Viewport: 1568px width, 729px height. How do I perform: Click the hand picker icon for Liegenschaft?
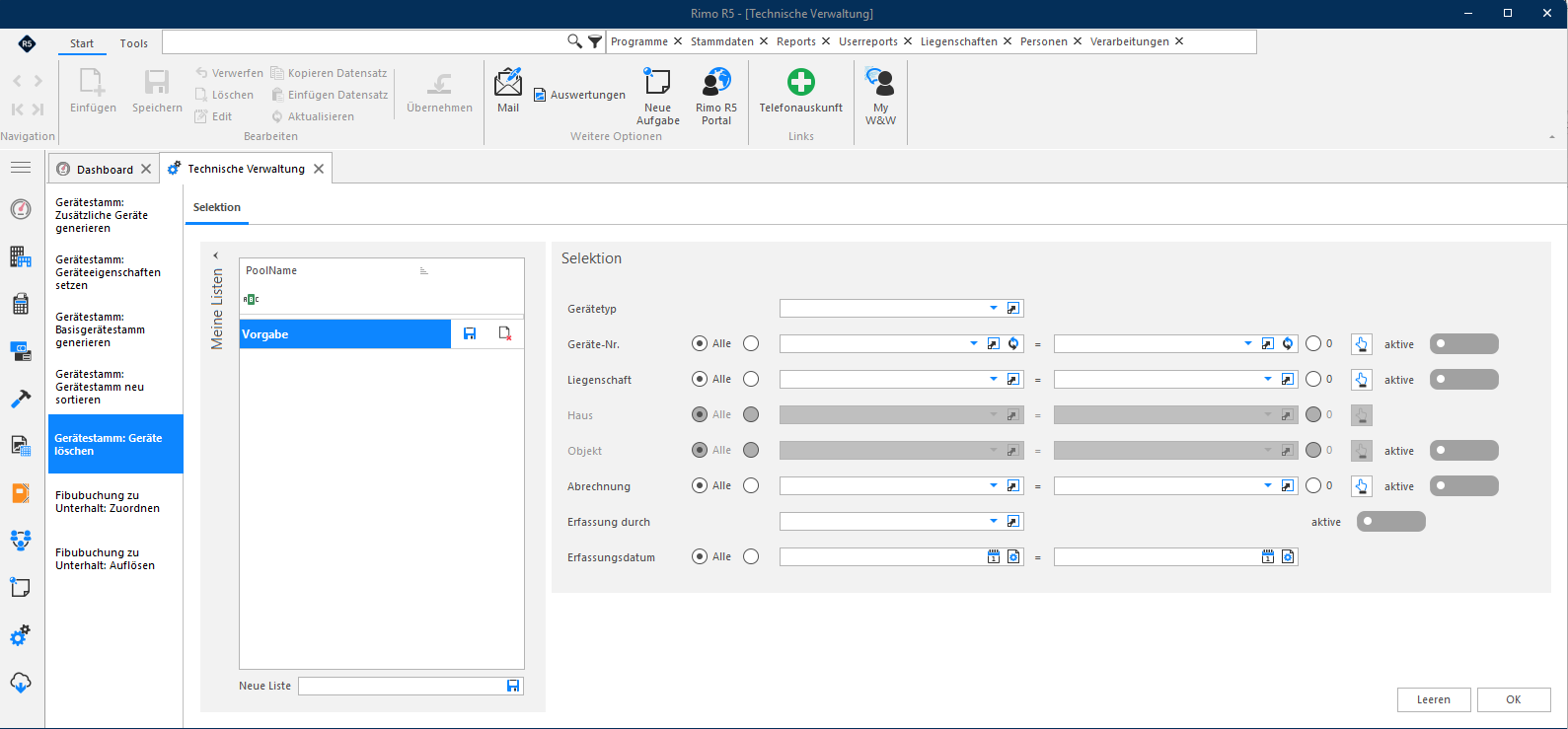click(1362, 380)
